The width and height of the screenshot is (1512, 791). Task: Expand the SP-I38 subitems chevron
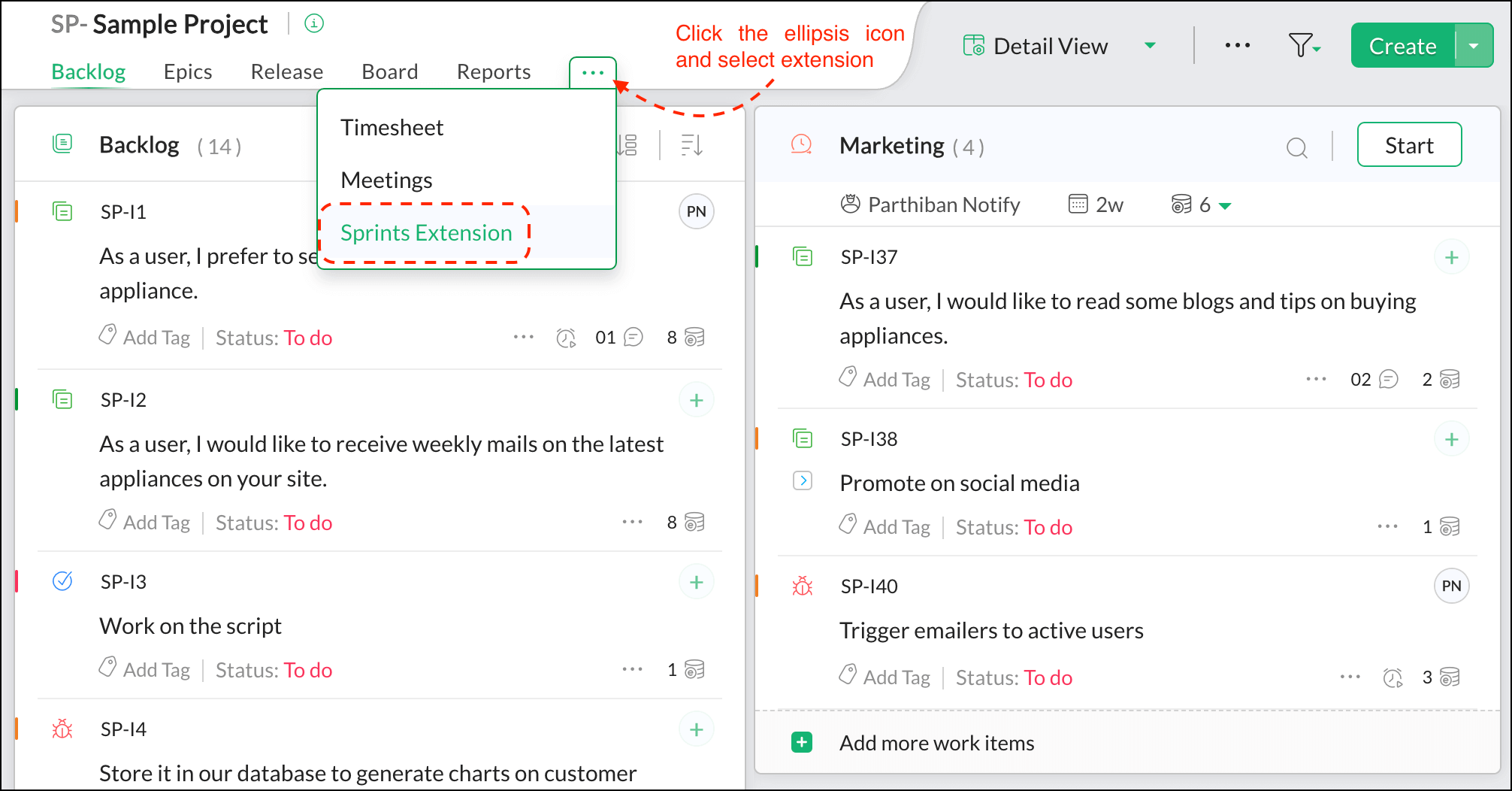click(803, 480)
